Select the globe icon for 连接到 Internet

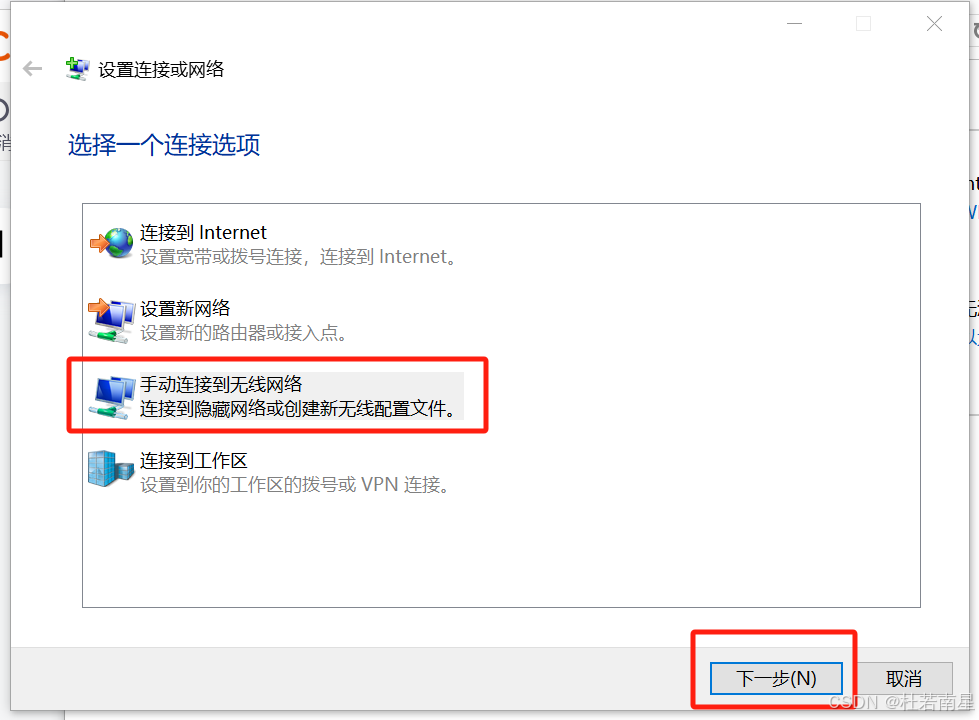[x=112, y=244]
